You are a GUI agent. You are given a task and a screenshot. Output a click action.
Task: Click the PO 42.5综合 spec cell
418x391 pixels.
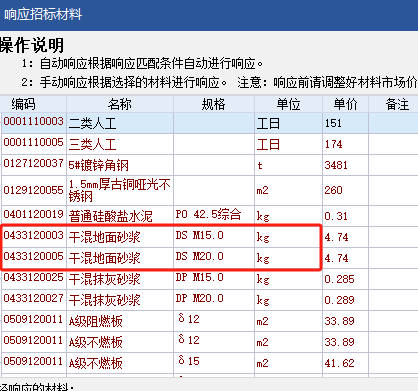point(214,216)
